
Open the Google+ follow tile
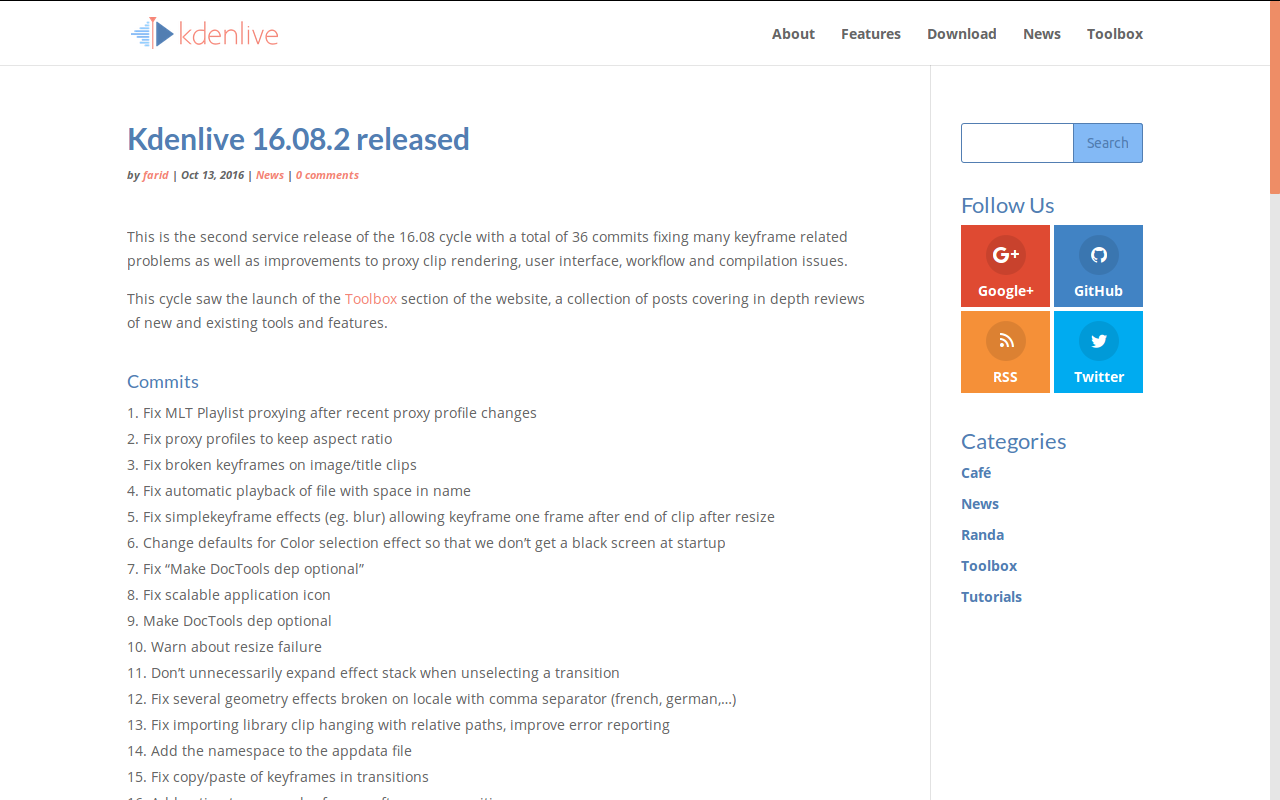[x=1005, y=266]
